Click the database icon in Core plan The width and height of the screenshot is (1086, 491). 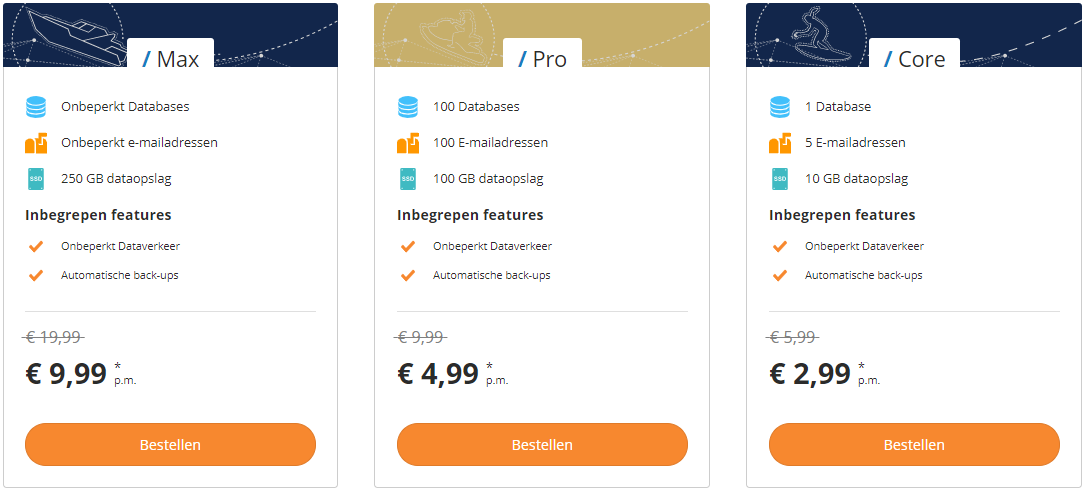780,107
